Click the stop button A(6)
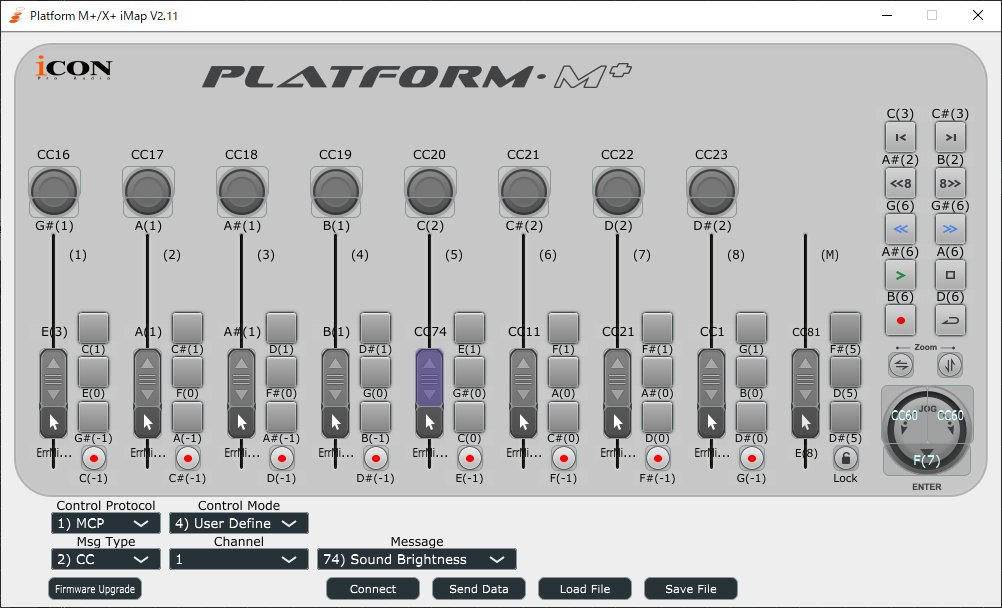The image size is (1002, 608). [x=950, y=275]
